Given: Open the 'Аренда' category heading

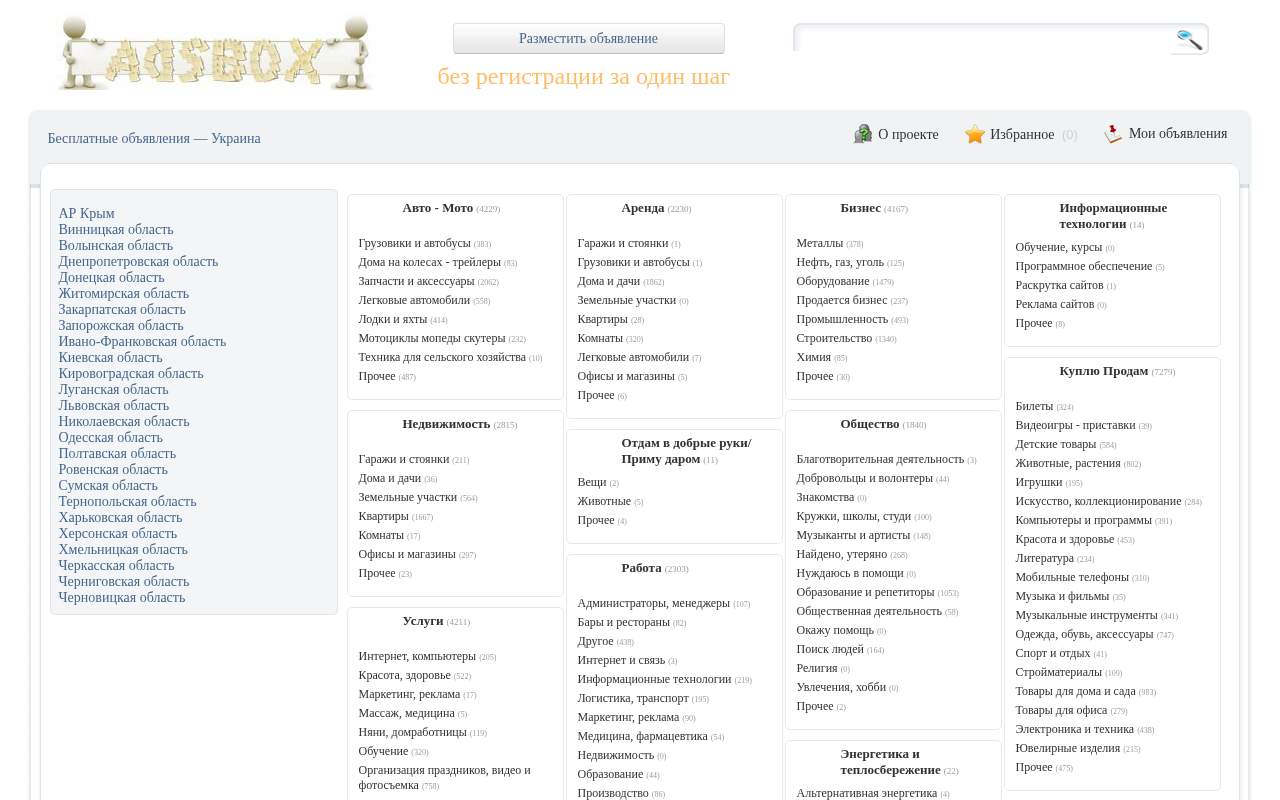Looking at the screenshot, I should (642, 208).
